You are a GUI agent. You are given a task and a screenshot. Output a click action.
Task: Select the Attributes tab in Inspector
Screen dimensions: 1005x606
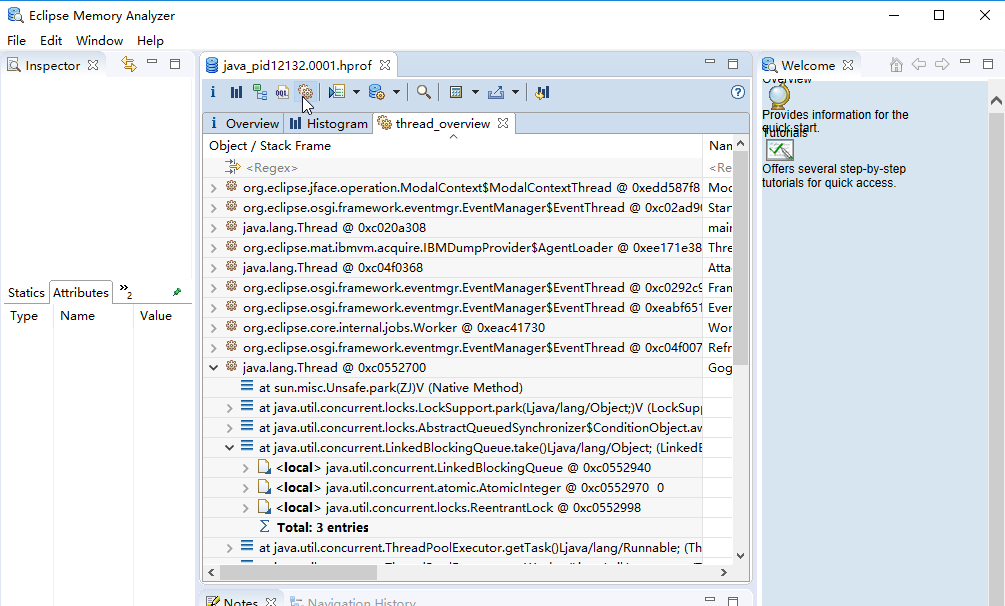81,292
